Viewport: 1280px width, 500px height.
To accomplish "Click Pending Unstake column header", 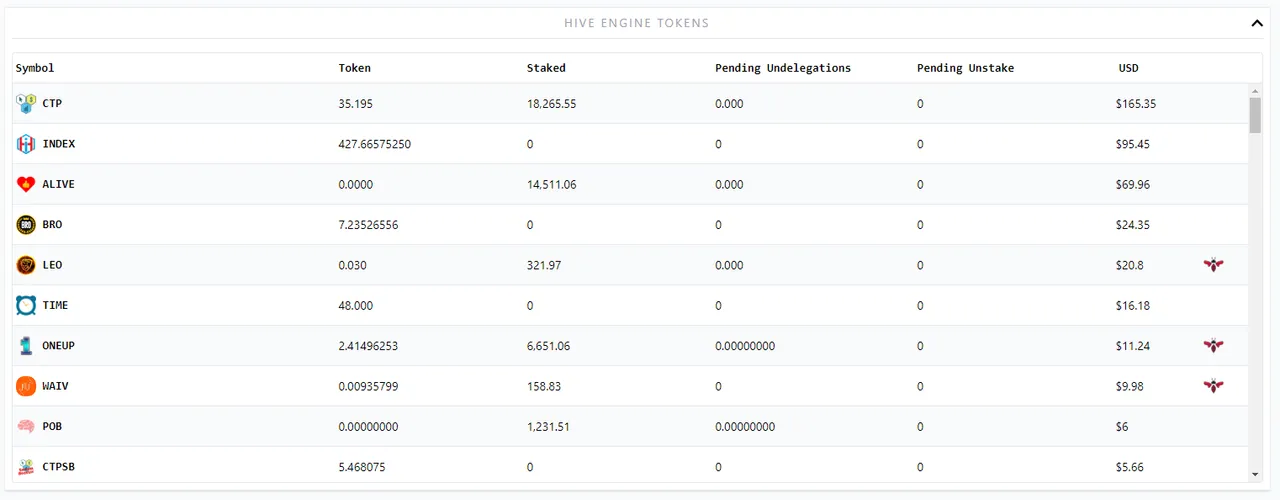I will click(x=965, y=68).
